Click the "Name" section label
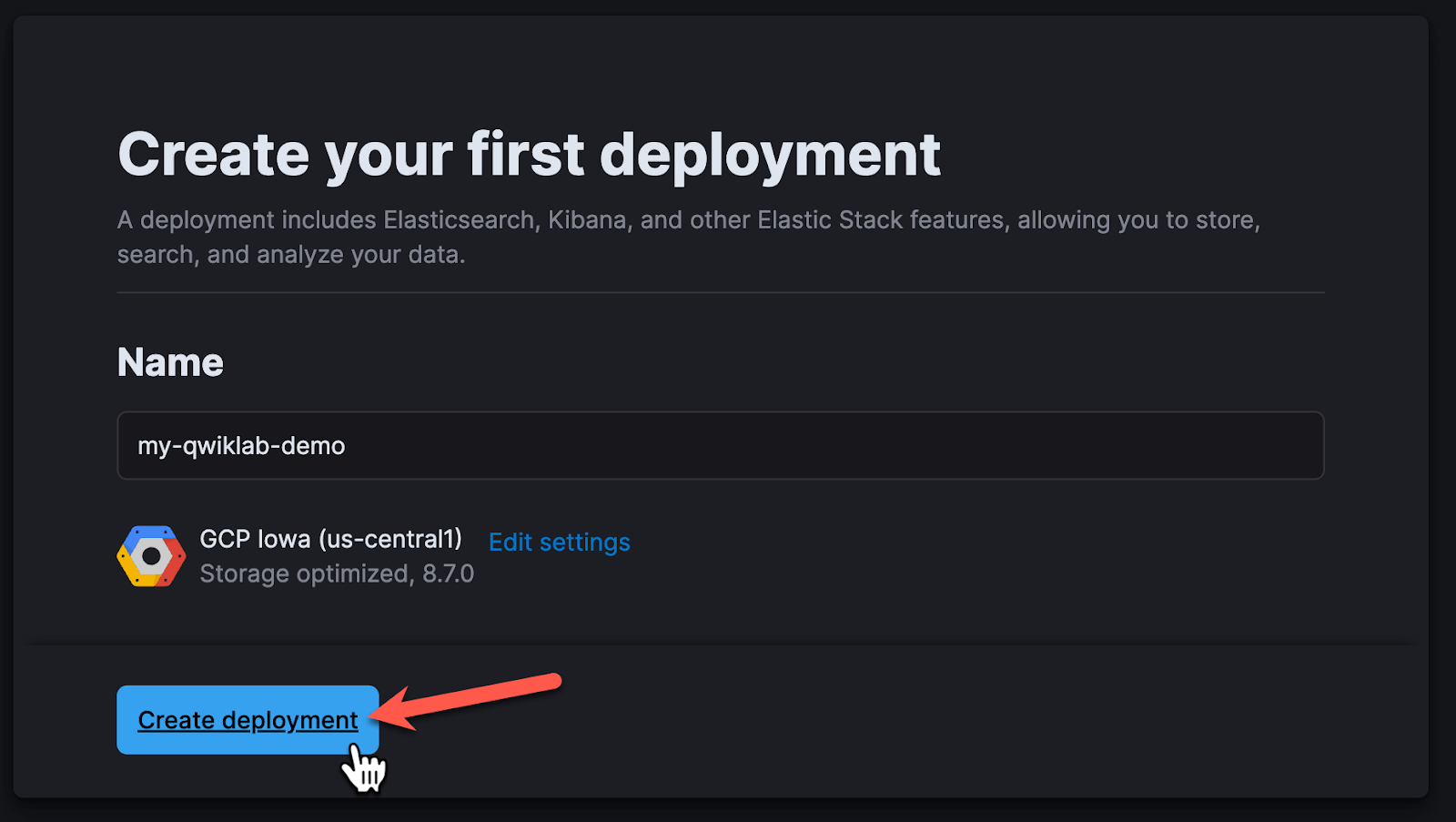The width and height of the screenshot is (1456, 822). [170, 362]
